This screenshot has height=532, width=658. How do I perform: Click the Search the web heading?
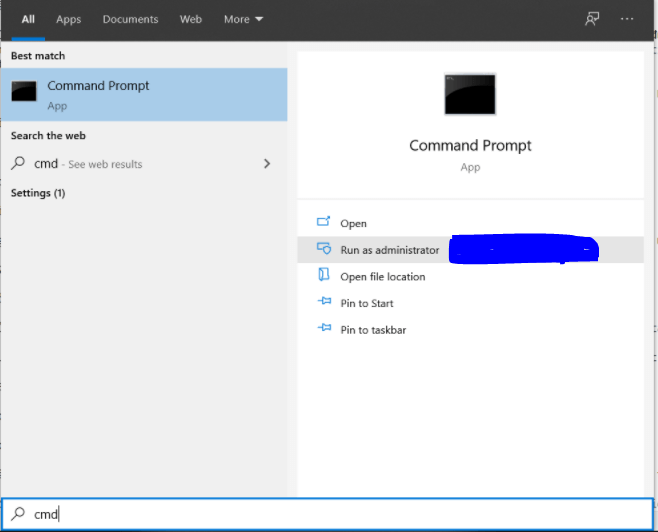tap(48, 136)
